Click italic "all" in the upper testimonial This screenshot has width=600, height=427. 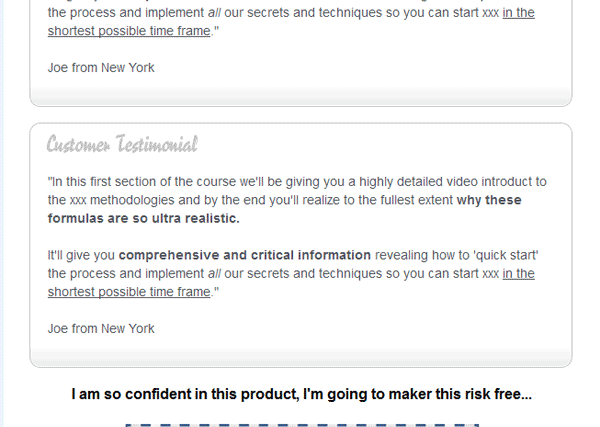(x=214, y=13)
